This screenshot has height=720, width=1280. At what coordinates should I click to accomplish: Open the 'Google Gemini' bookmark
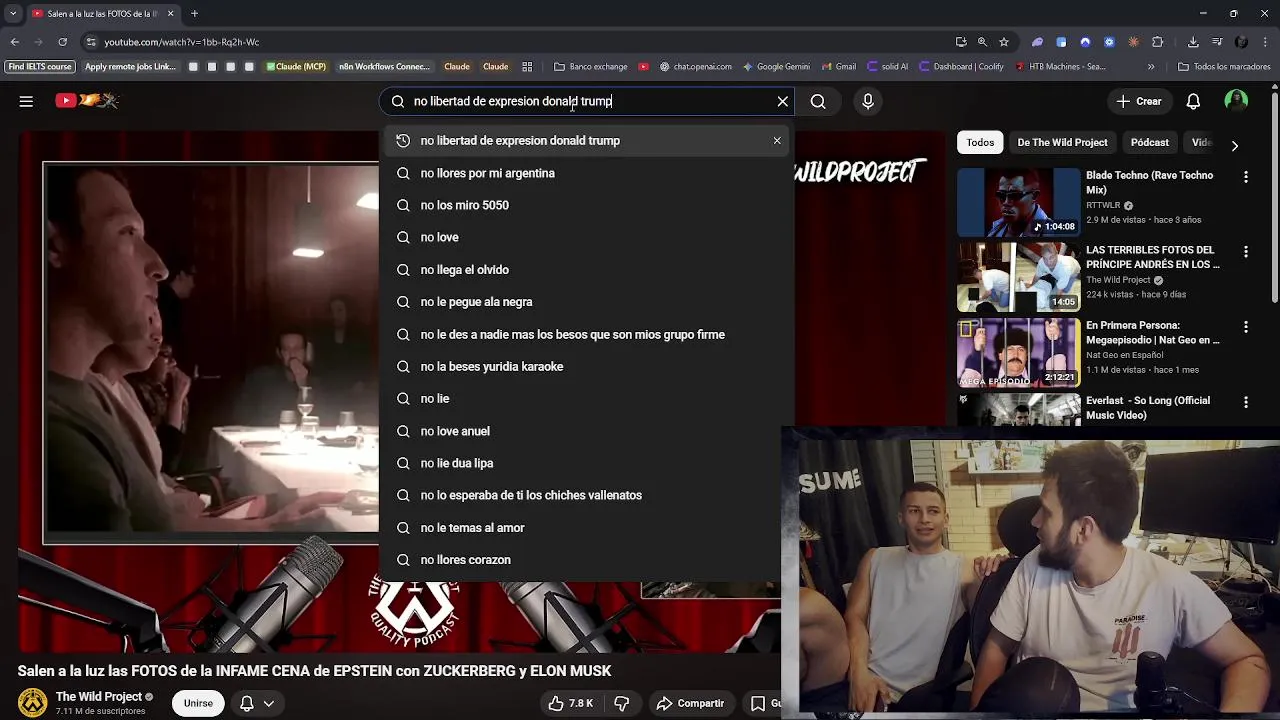click(x=776, y=67)
